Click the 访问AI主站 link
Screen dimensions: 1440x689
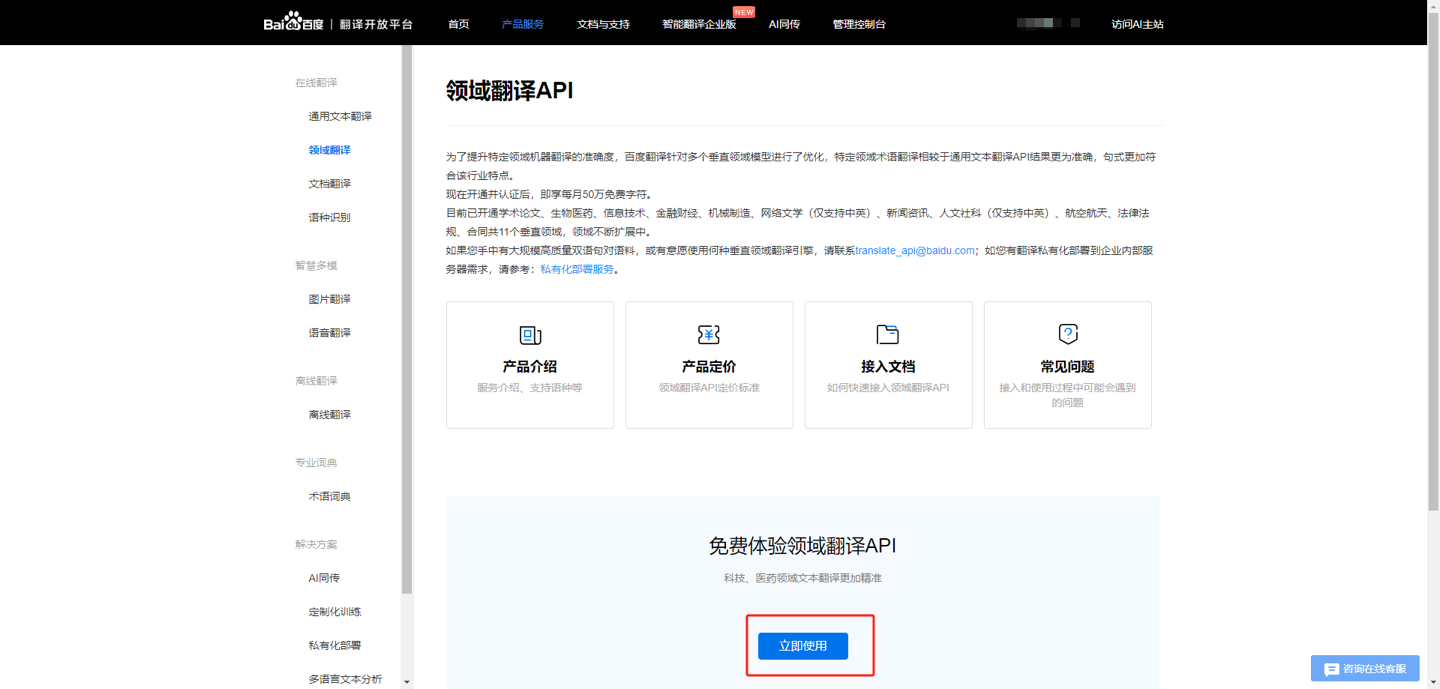(1137, 24)
